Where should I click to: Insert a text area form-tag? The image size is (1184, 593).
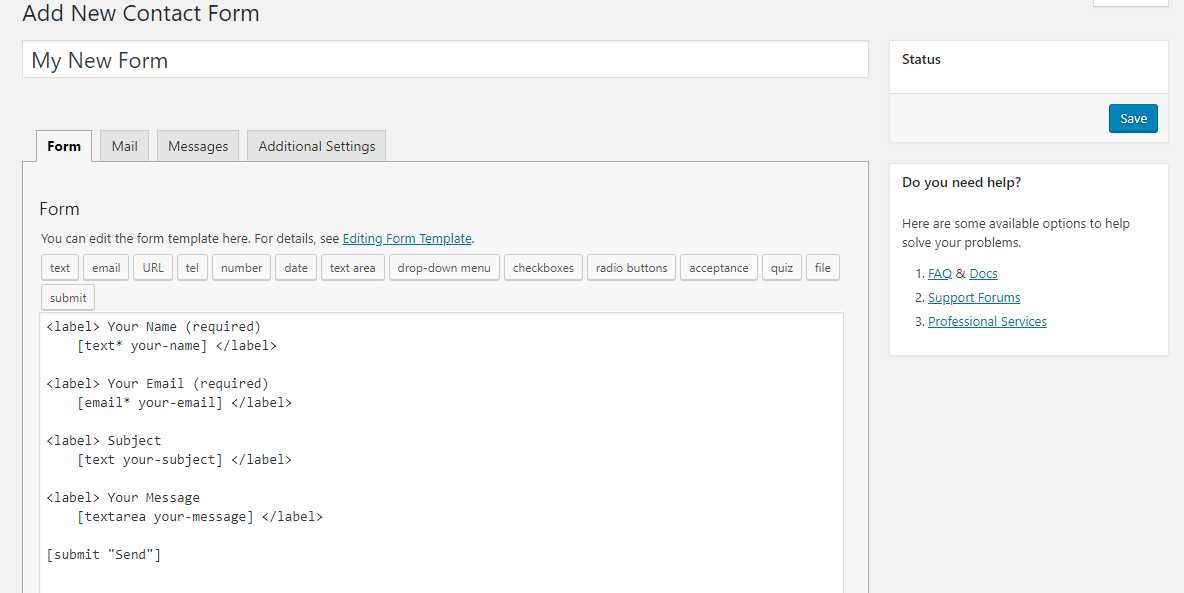pyautogui.click(x=352, y=267)
